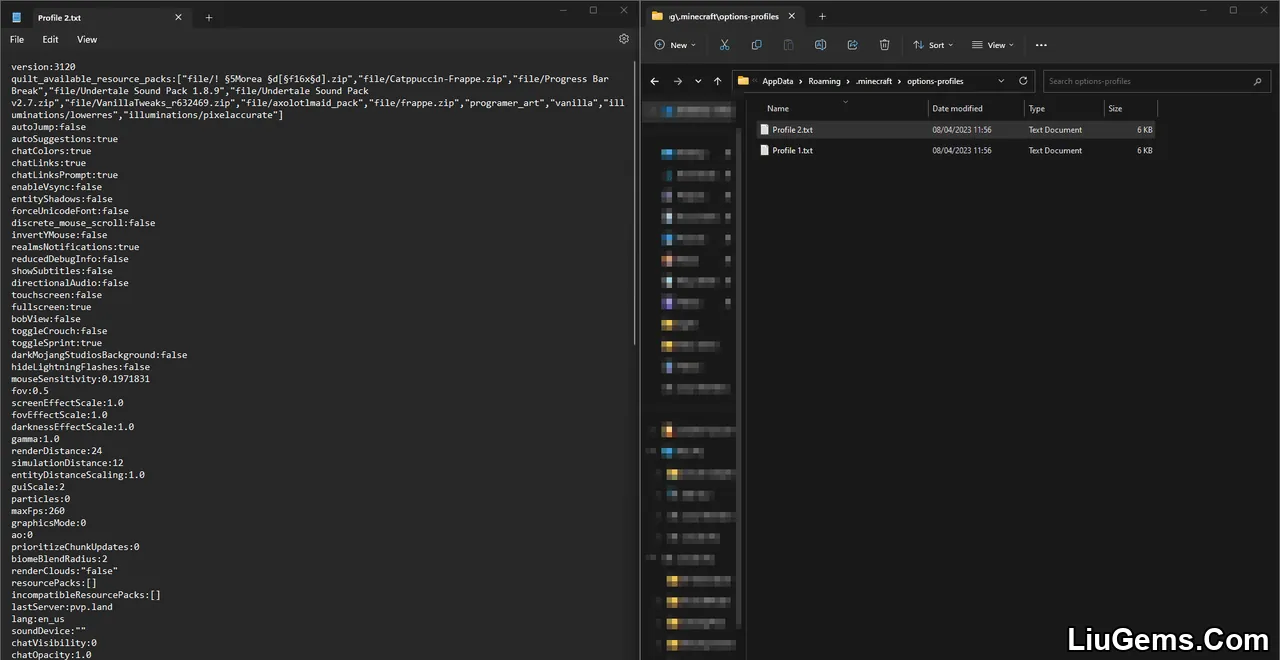Navigate to Roaming in the breadcrumb
The height and width of the screenshot is (660, 1280).
coord(825,81)
